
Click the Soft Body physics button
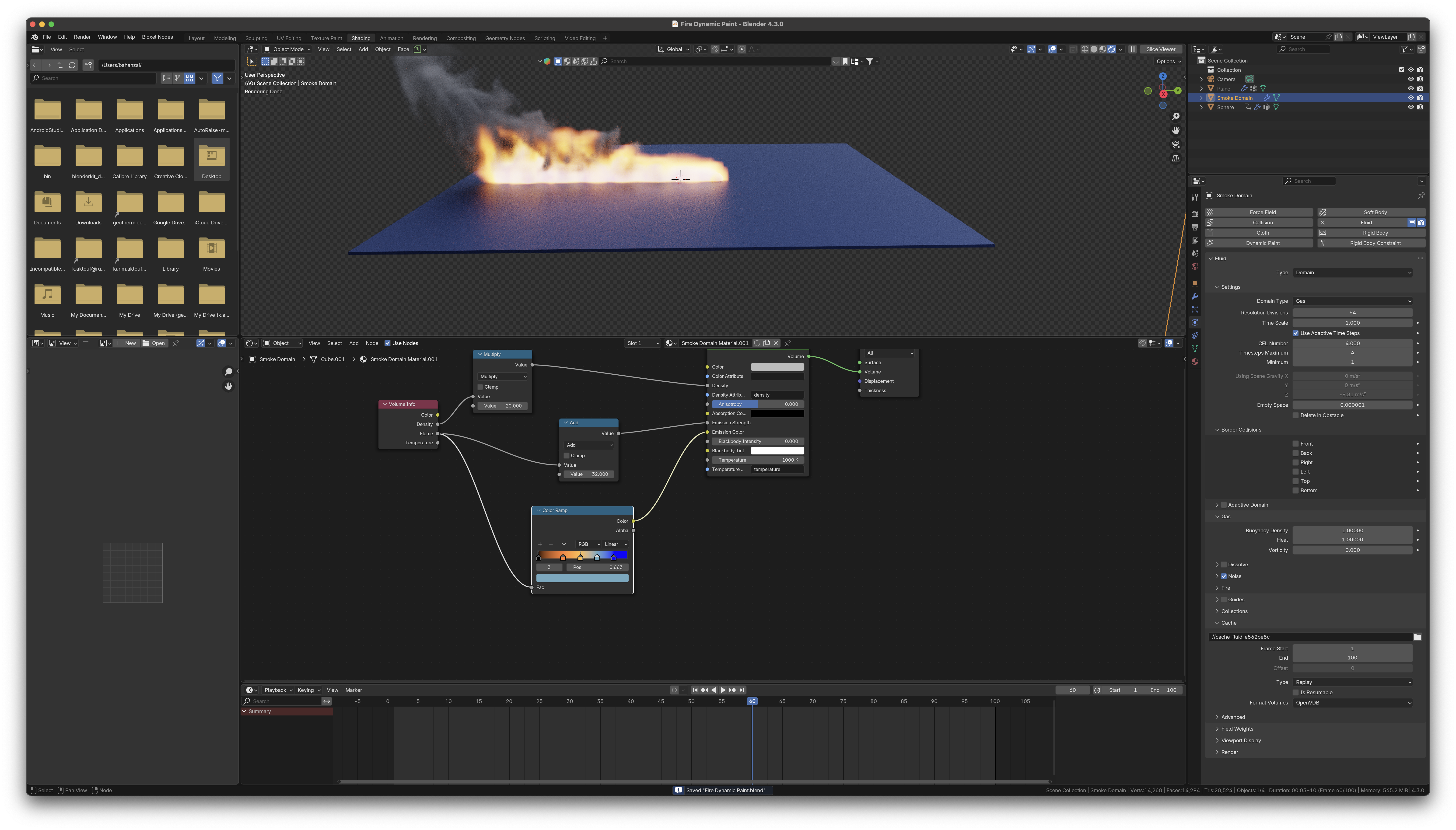click(x=1372, y=213)
